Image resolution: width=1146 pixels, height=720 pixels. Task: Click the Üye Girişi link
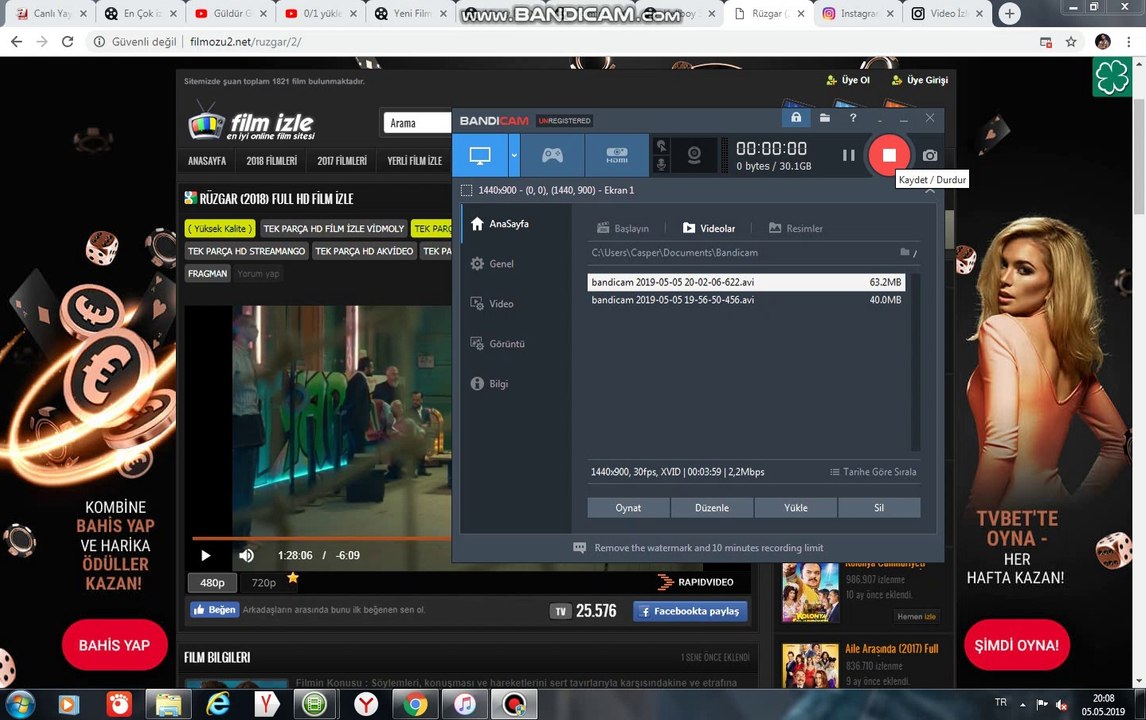coord(920,80)
